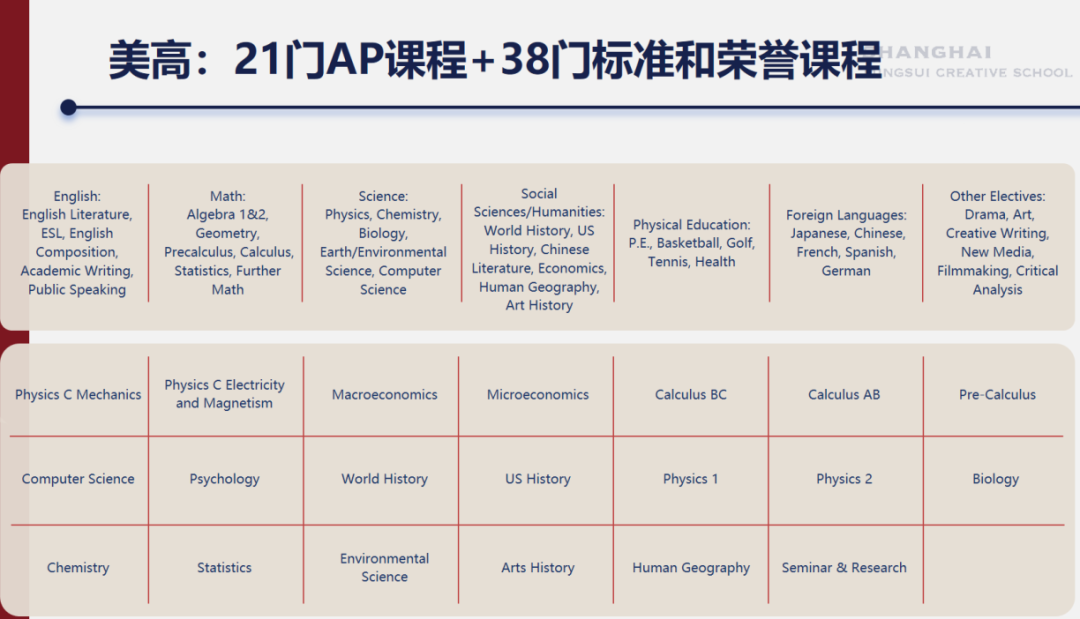Click the Math course list cell

[x=228, y=243]
